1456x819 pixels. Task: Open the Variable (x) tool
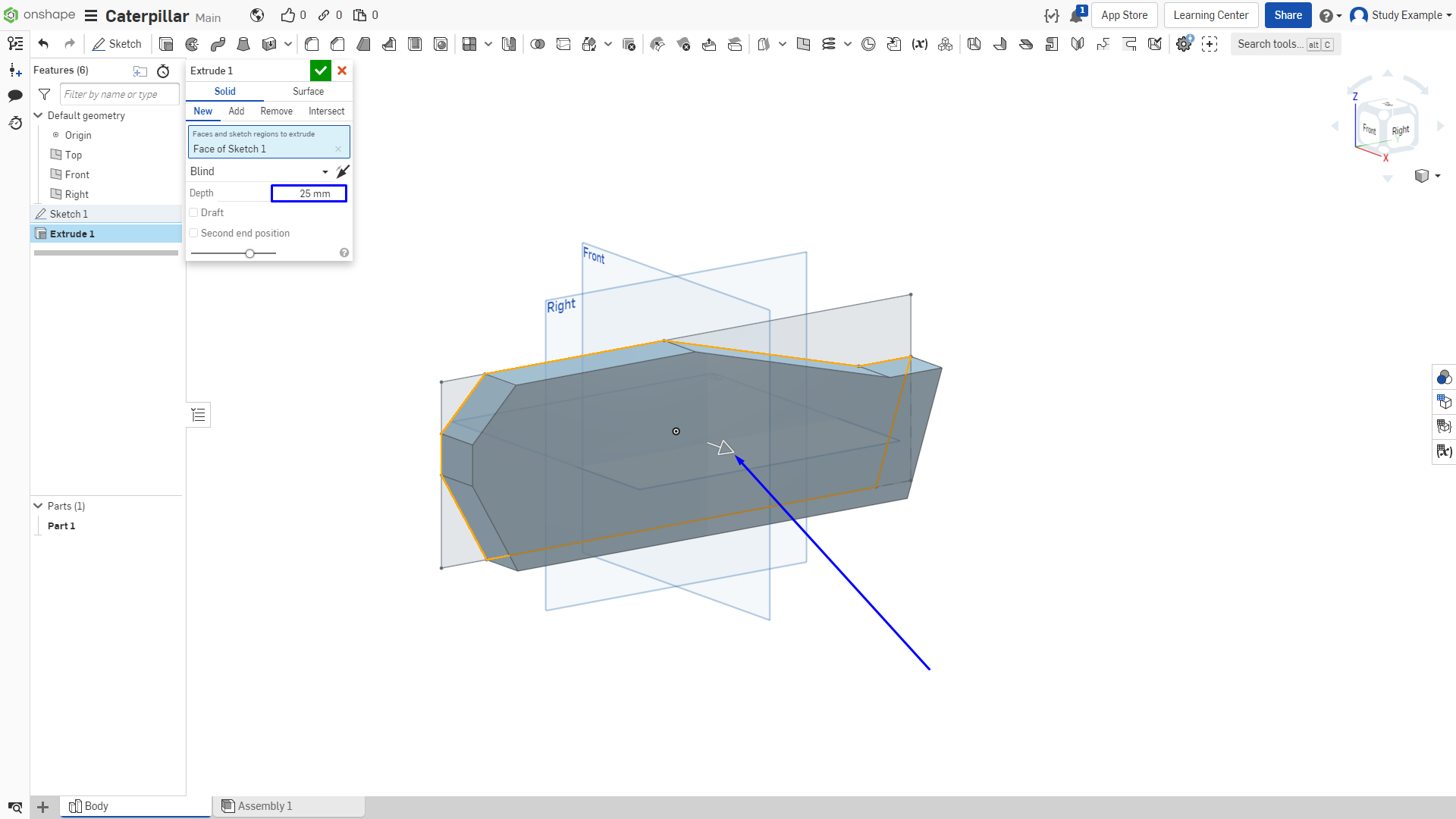920,44
